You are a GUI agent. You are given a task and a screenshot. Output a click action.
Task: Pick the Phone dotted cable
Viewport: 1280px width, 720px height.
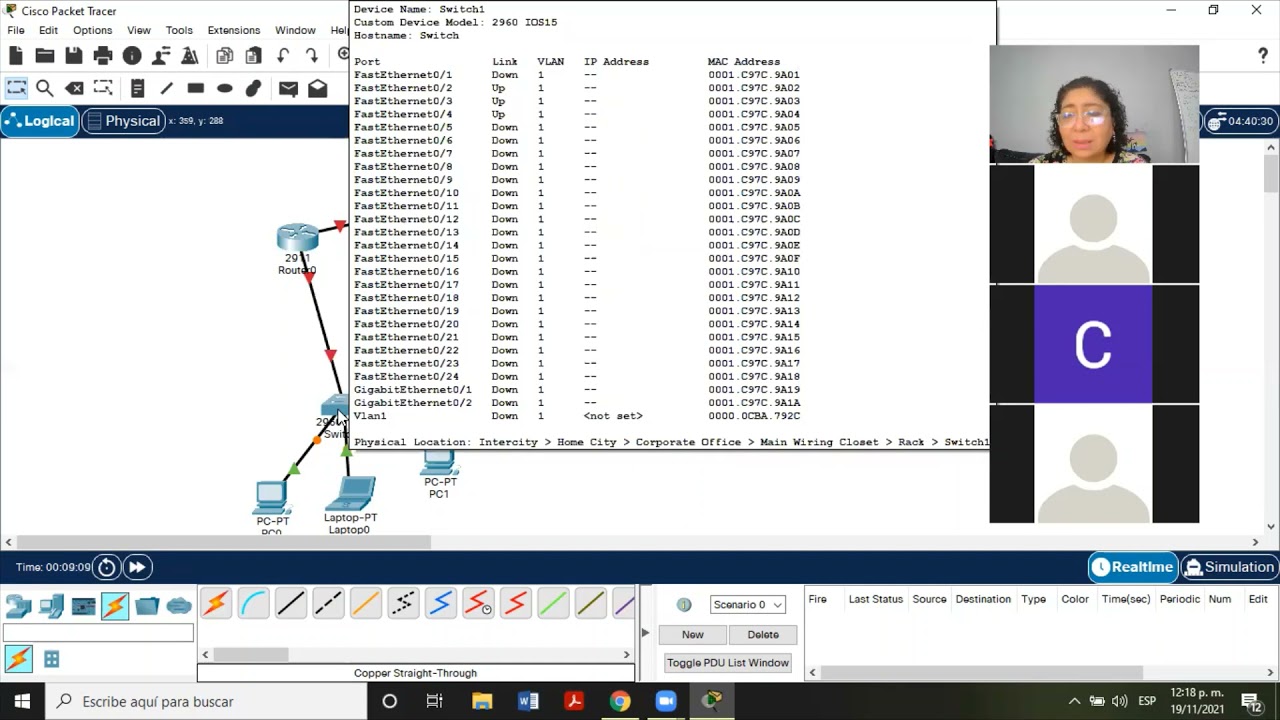click(x=403, y=604)
